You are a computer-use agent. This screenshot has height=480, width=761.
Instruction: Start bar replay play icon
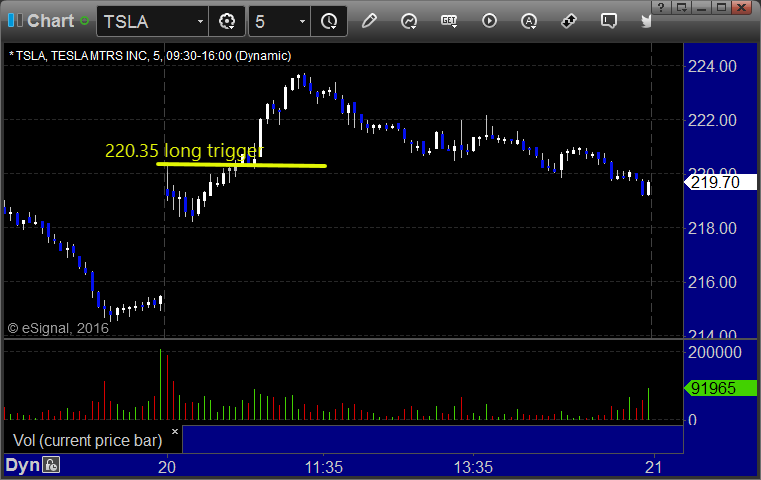pos(489,21)
